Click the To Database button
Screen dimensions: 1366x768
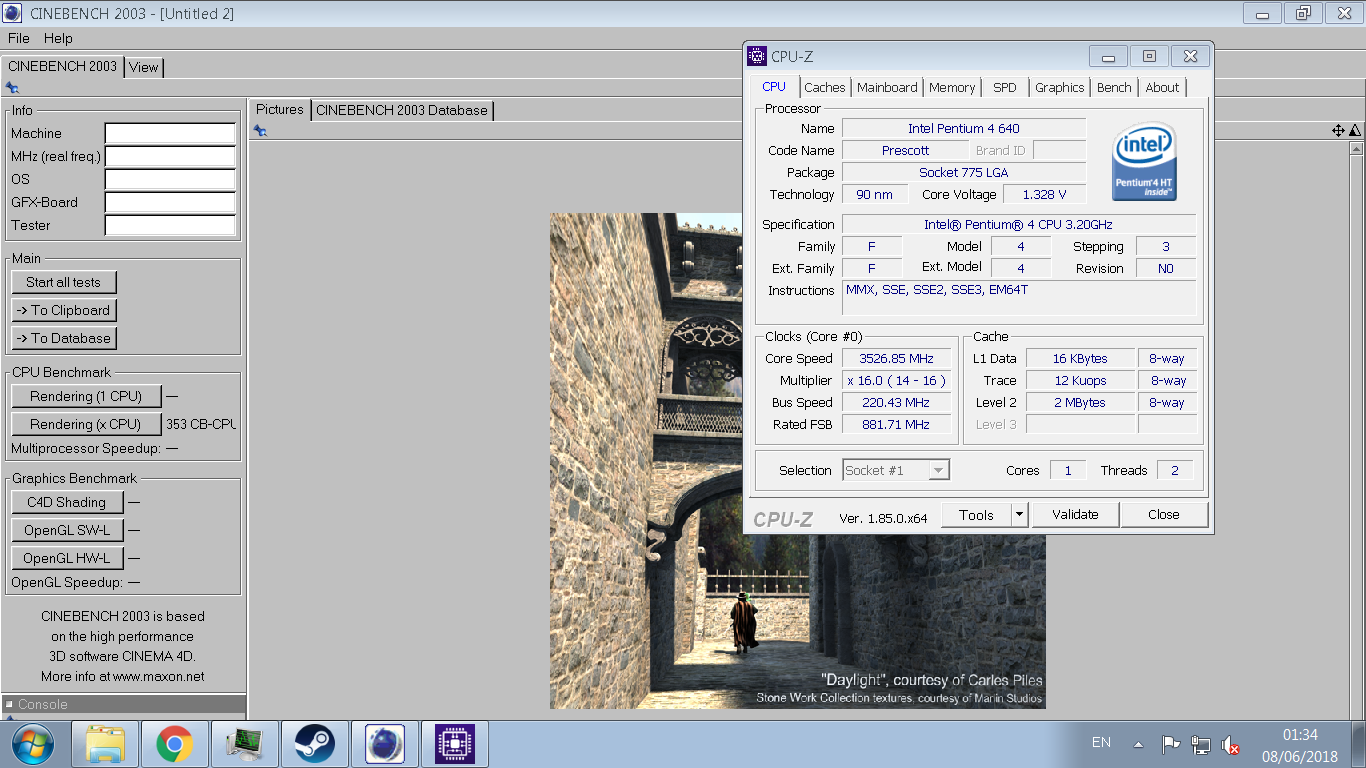coord(64,338)
